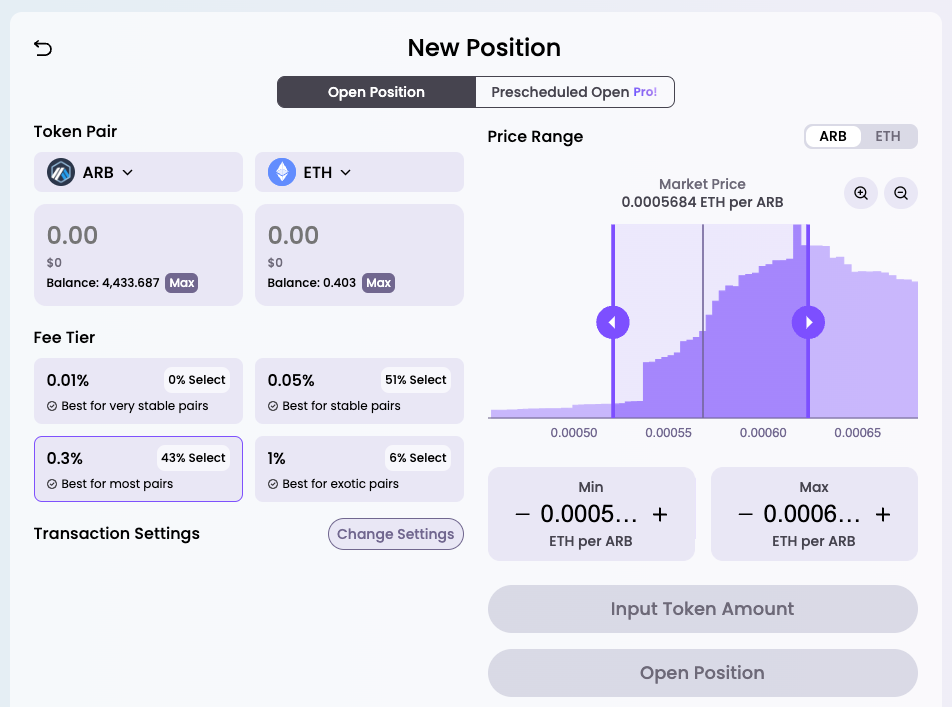
Task: Click the left range handle arrow
Action: [613, 322]
